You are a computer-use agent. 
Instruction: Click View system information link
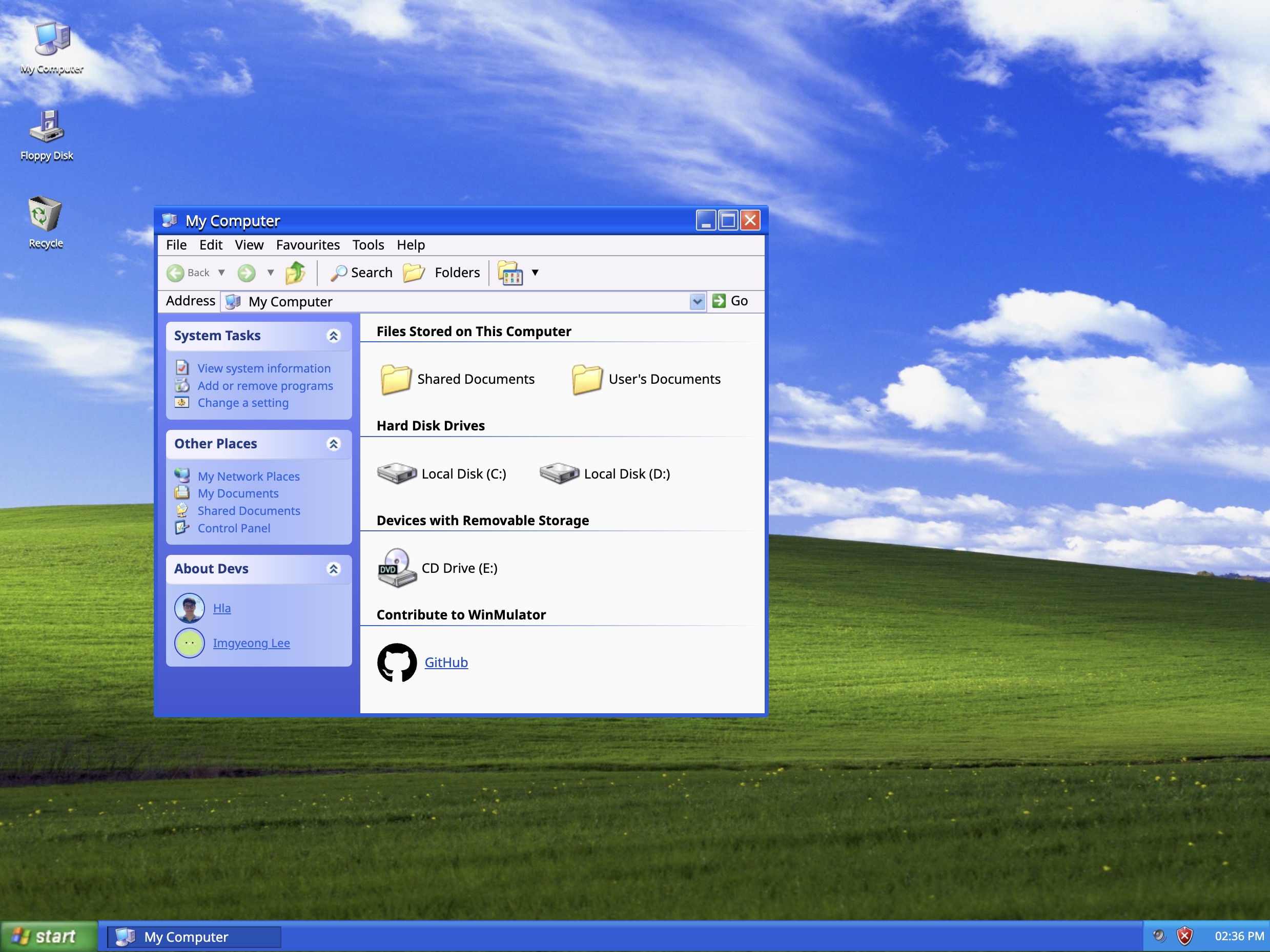(264, 368)
